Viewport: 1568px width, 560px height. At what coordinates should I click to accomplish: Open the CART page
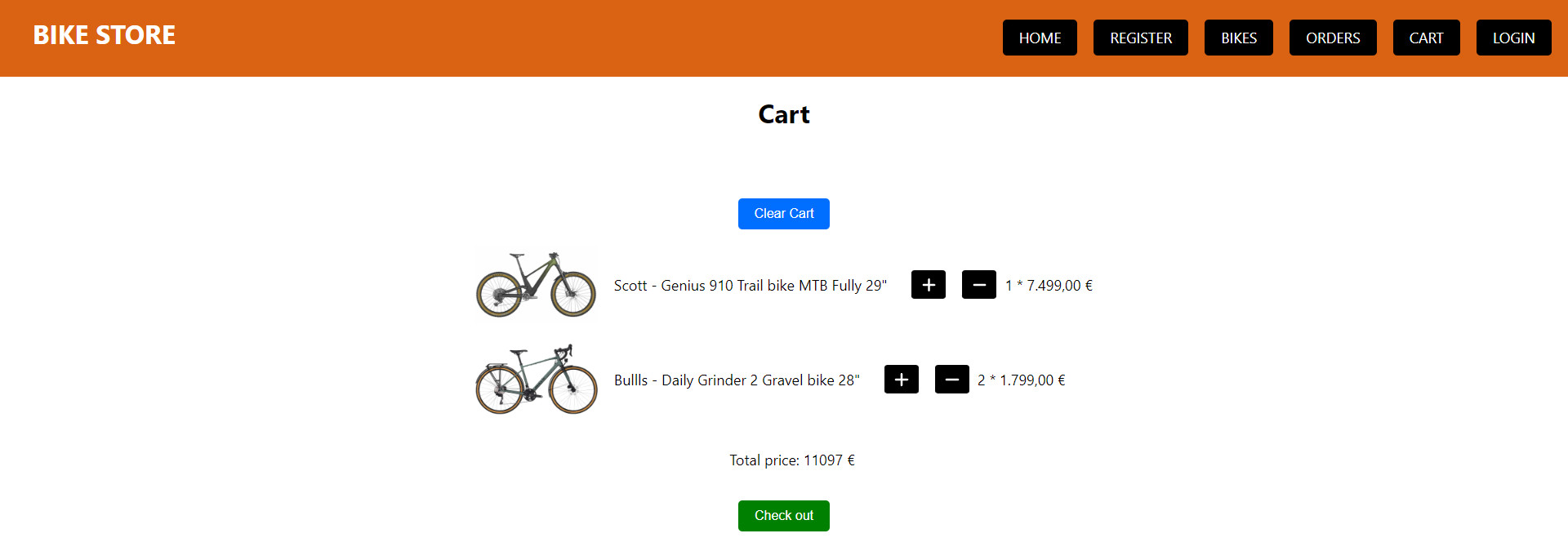1426,38
